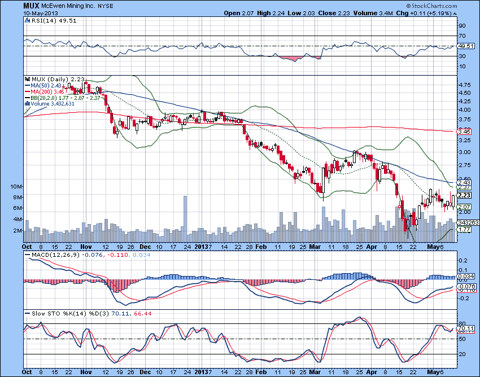Click the 2.23 last price tag on right axis
Image resolution: width=480 pixels, height=377 pixels.
(465, 196)
